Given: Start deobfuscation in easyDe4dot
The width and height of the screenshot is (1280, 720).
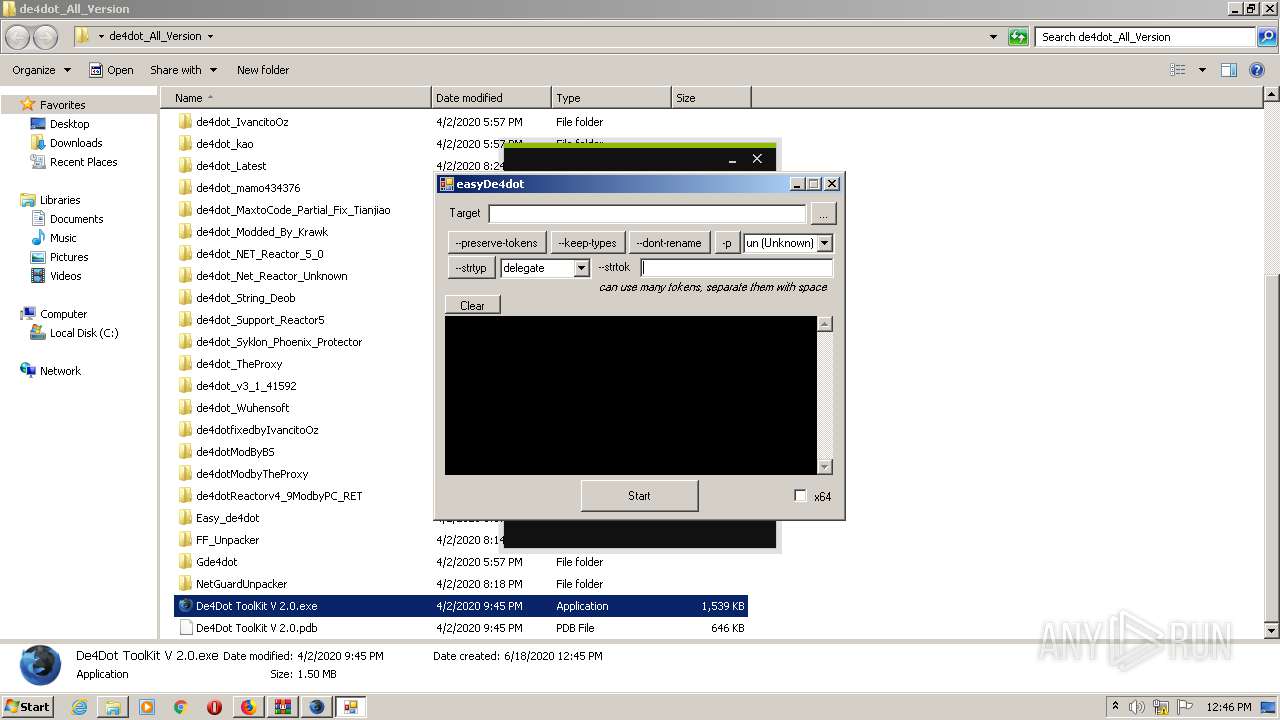Looking at the screenshot, I should pos(639,496).
